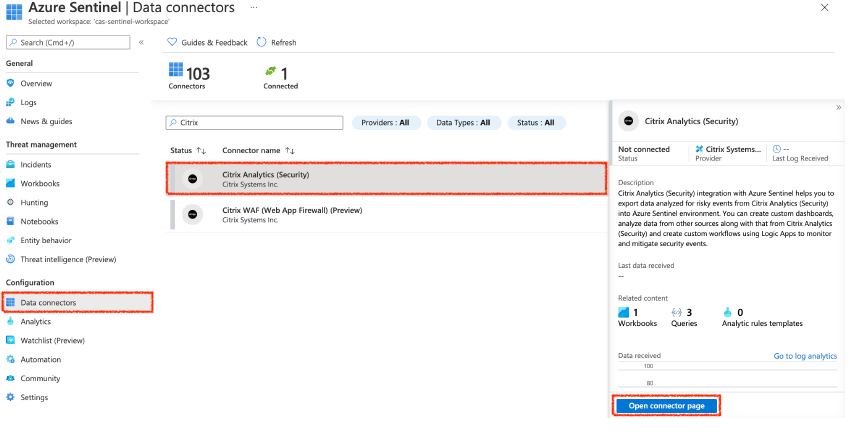Click the Watchlist (Preview) icon

(11, 341)
